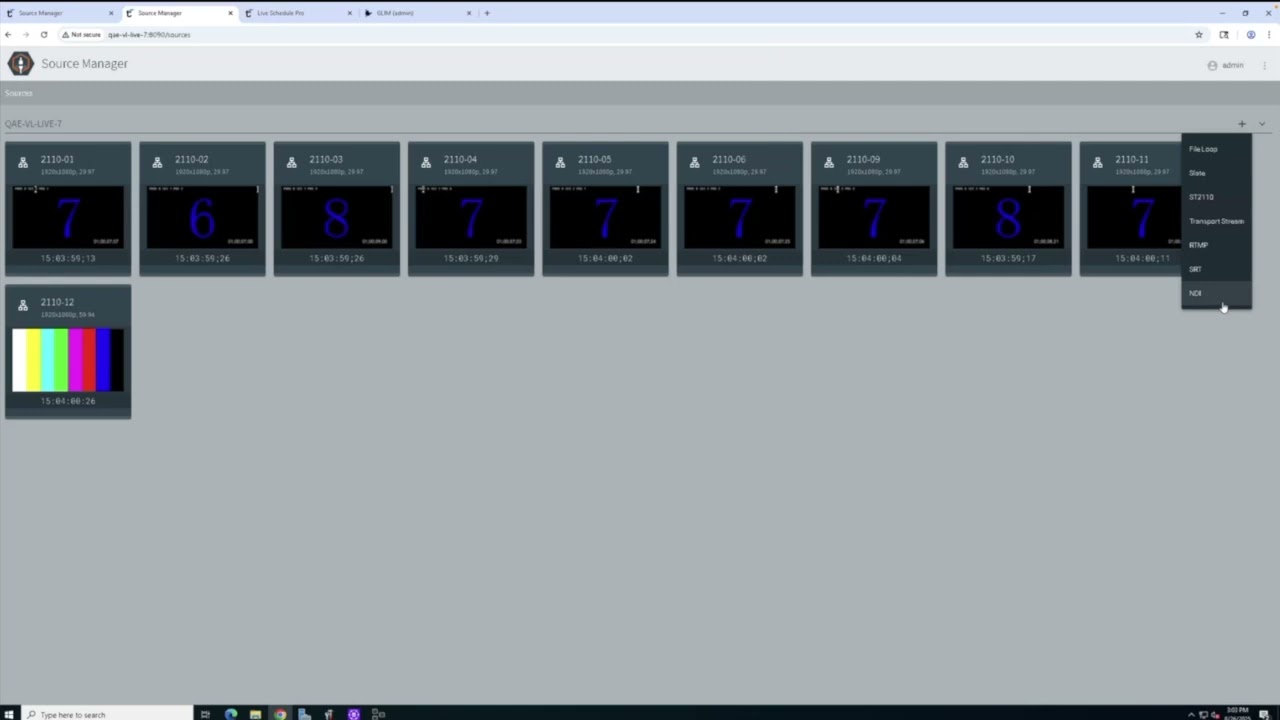This screenshot has width=1280, height=720.
Task: Open the 2110-02 video preview thumbnail
Action: [x=202, y=217]
